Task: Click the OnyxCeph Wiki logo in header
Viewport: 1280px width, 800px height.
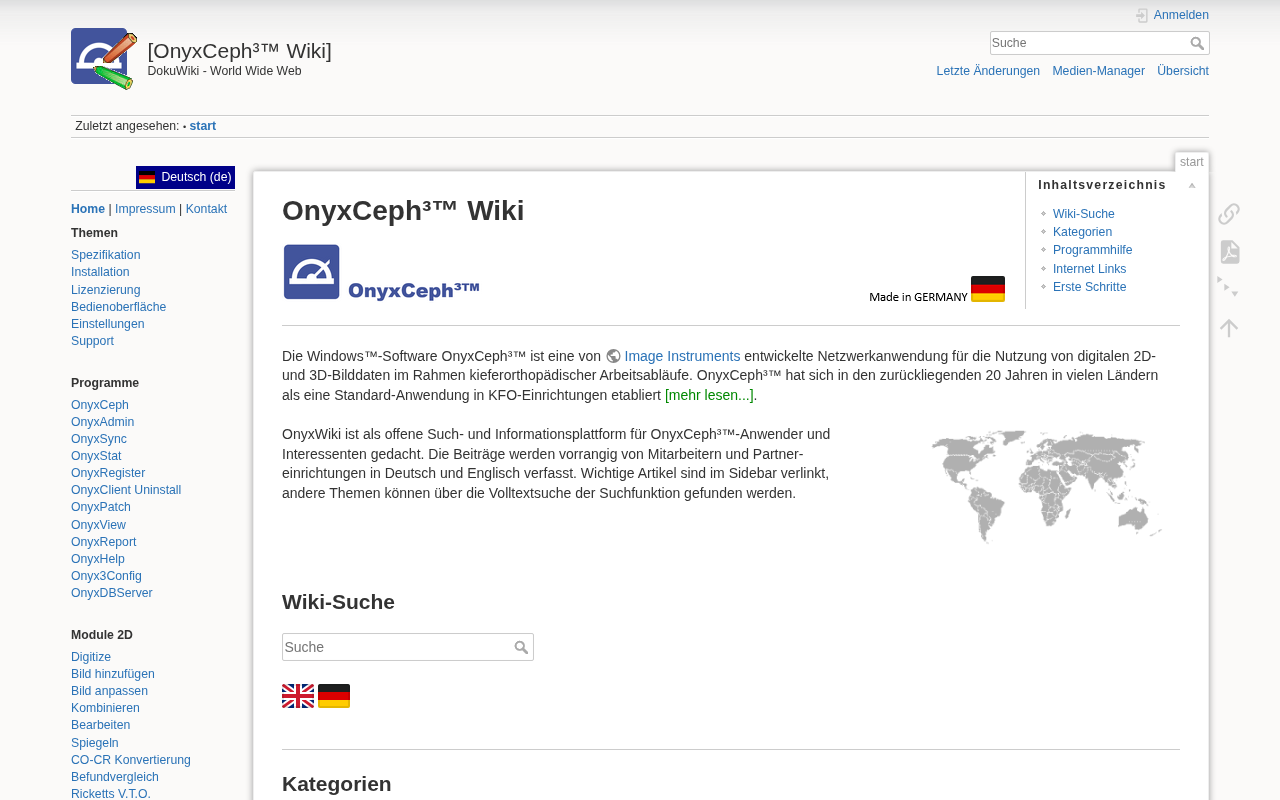Action: [104, 58]
